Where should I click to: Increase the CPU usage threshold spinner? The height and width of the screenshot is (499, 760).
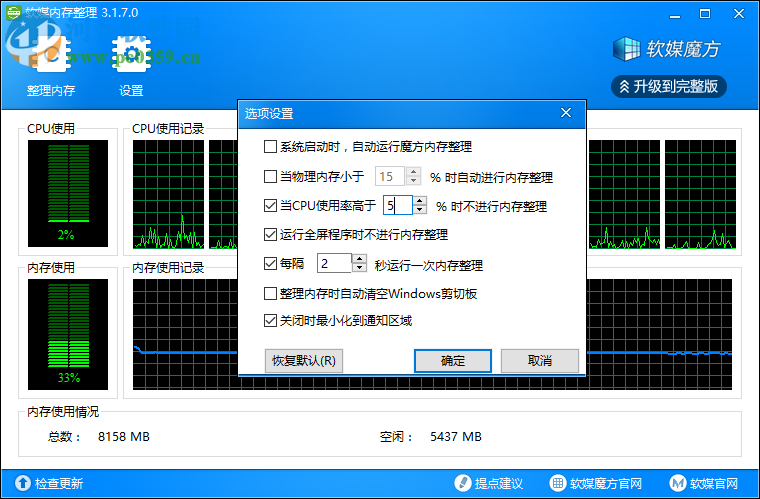point(420,201)
